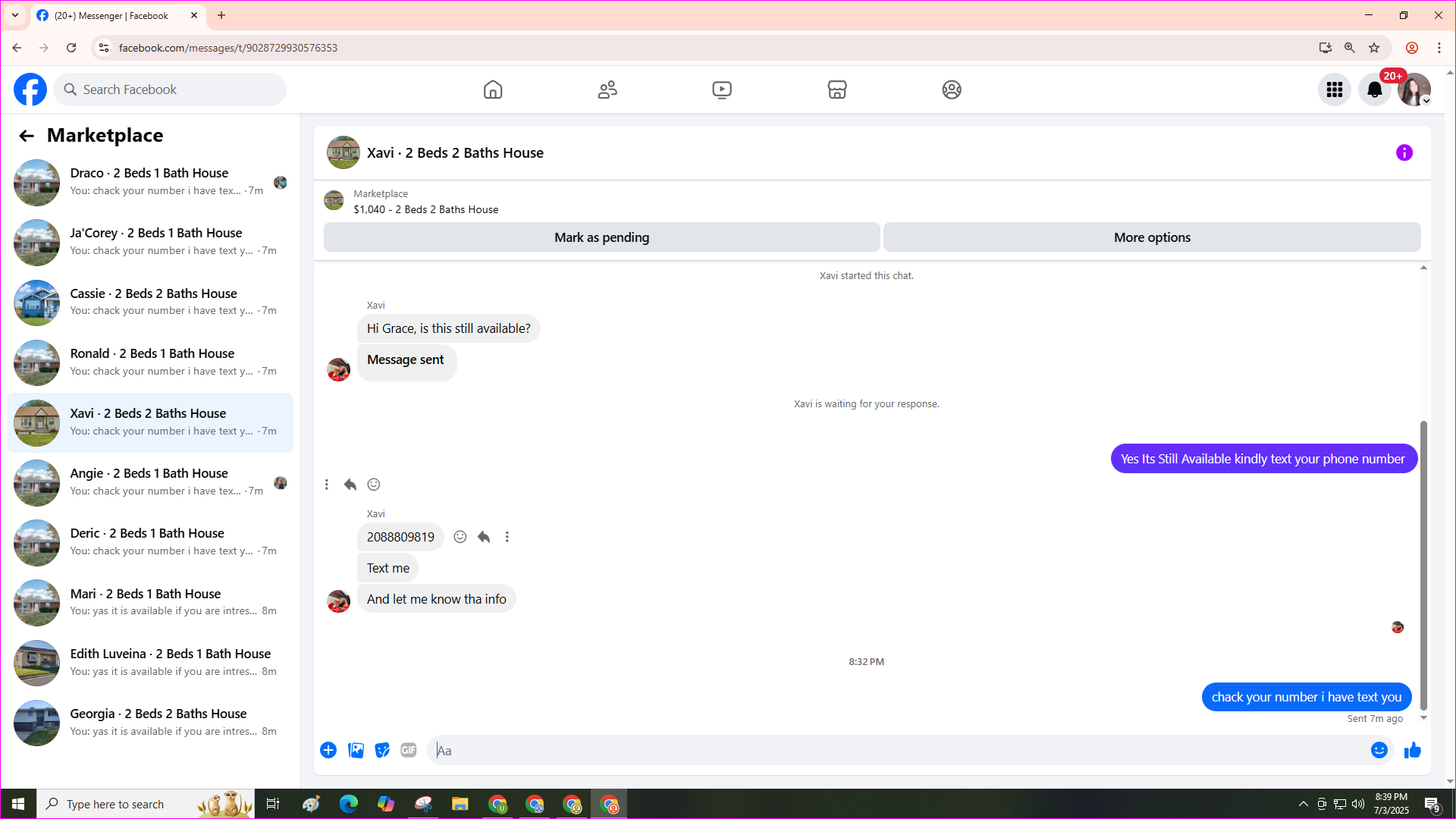Open the Facebook Home icon

493,89
